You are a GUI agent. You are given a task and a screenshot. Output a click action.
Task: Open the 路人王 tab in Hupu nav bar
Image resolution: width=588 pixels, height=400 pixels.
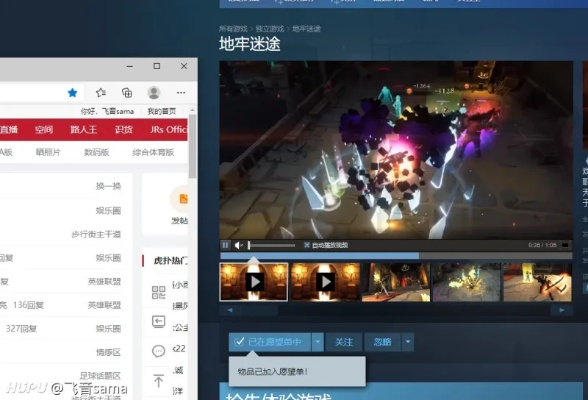coord(83,130)
